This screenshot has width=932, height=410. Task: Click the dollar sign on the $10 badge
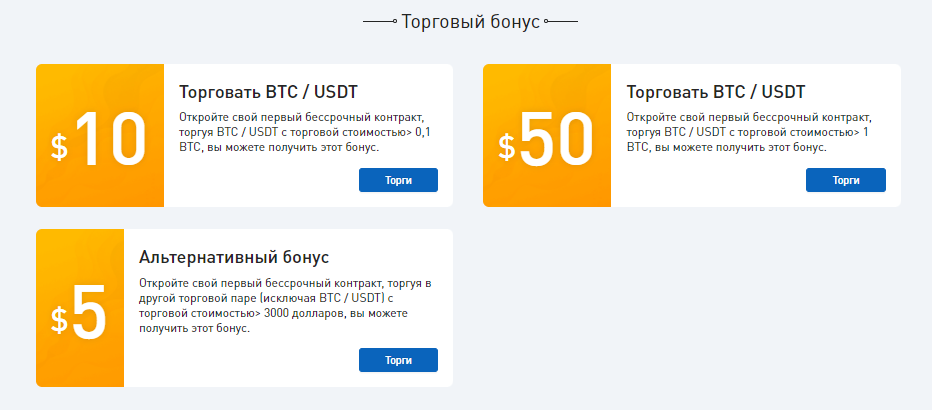[60, 147]
